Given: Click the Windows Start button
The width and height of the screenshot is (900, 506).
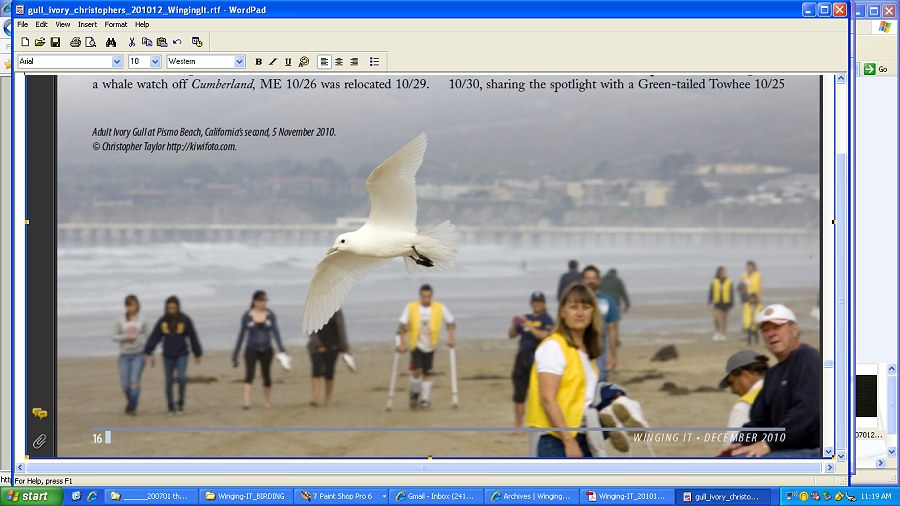Looking at the screenshot, I should pyautogui.click(x=30, y=496).
